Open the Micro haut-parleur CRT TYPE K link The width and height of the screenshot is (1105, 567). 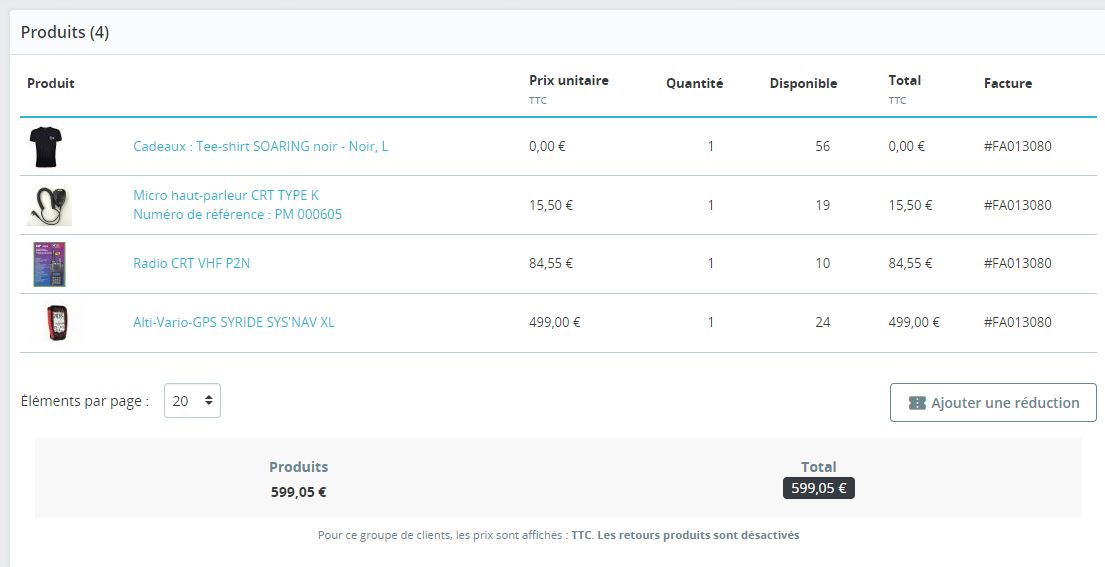click(x=226, y=195)
